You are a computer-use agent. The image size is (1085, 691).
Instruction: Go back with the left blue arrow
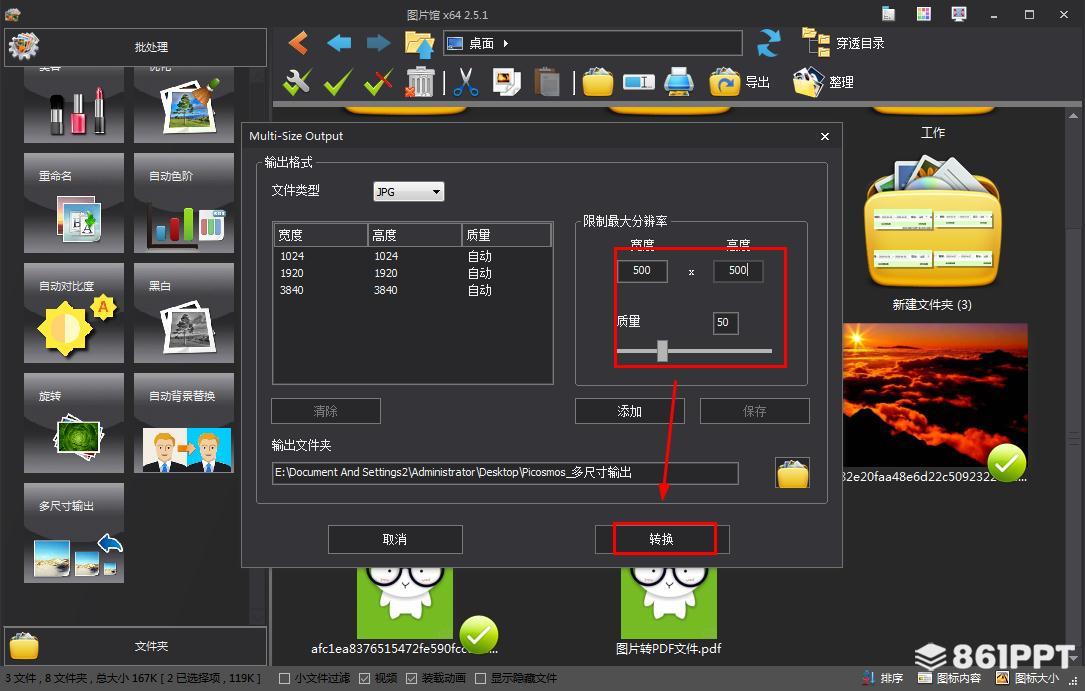tap(339, 43)
